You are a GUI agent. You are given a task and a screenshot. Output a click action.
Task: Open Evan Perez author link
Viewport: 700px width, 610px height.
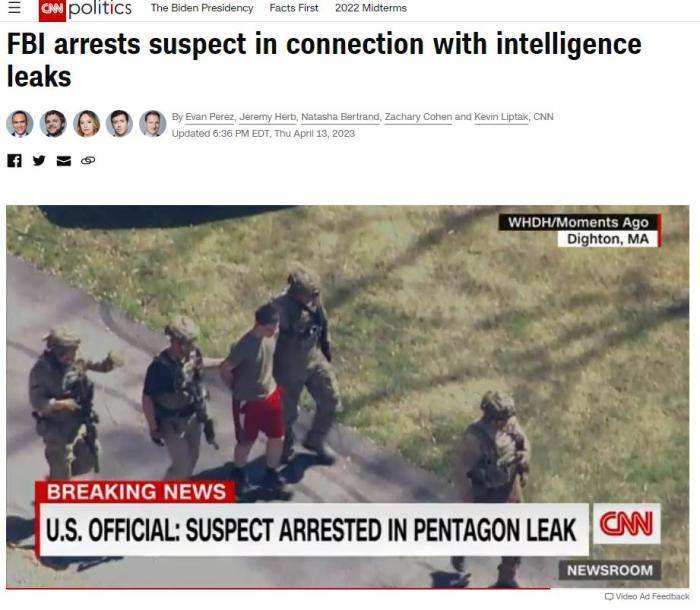(x=209, y=117)
